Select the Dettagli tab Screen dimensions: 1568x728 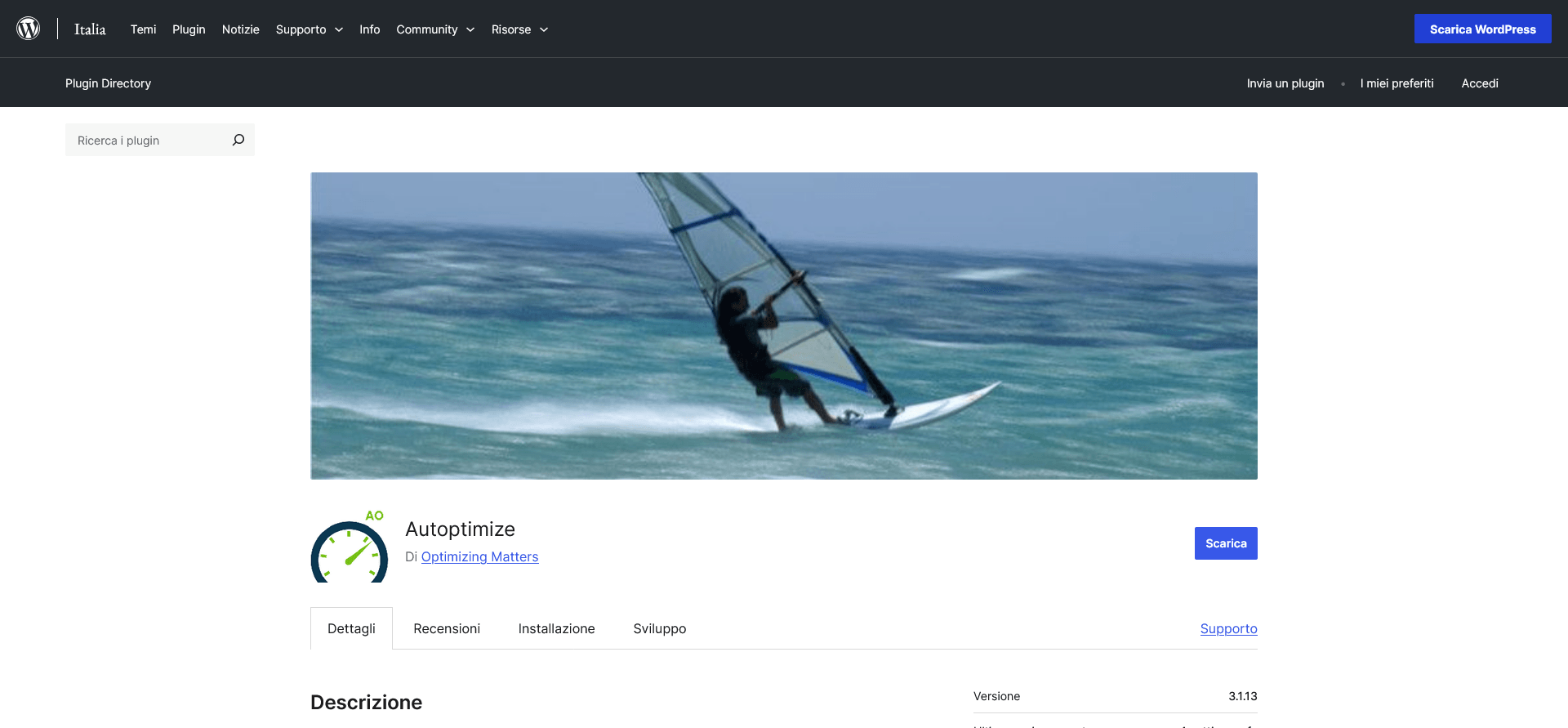tap(351, 628)
